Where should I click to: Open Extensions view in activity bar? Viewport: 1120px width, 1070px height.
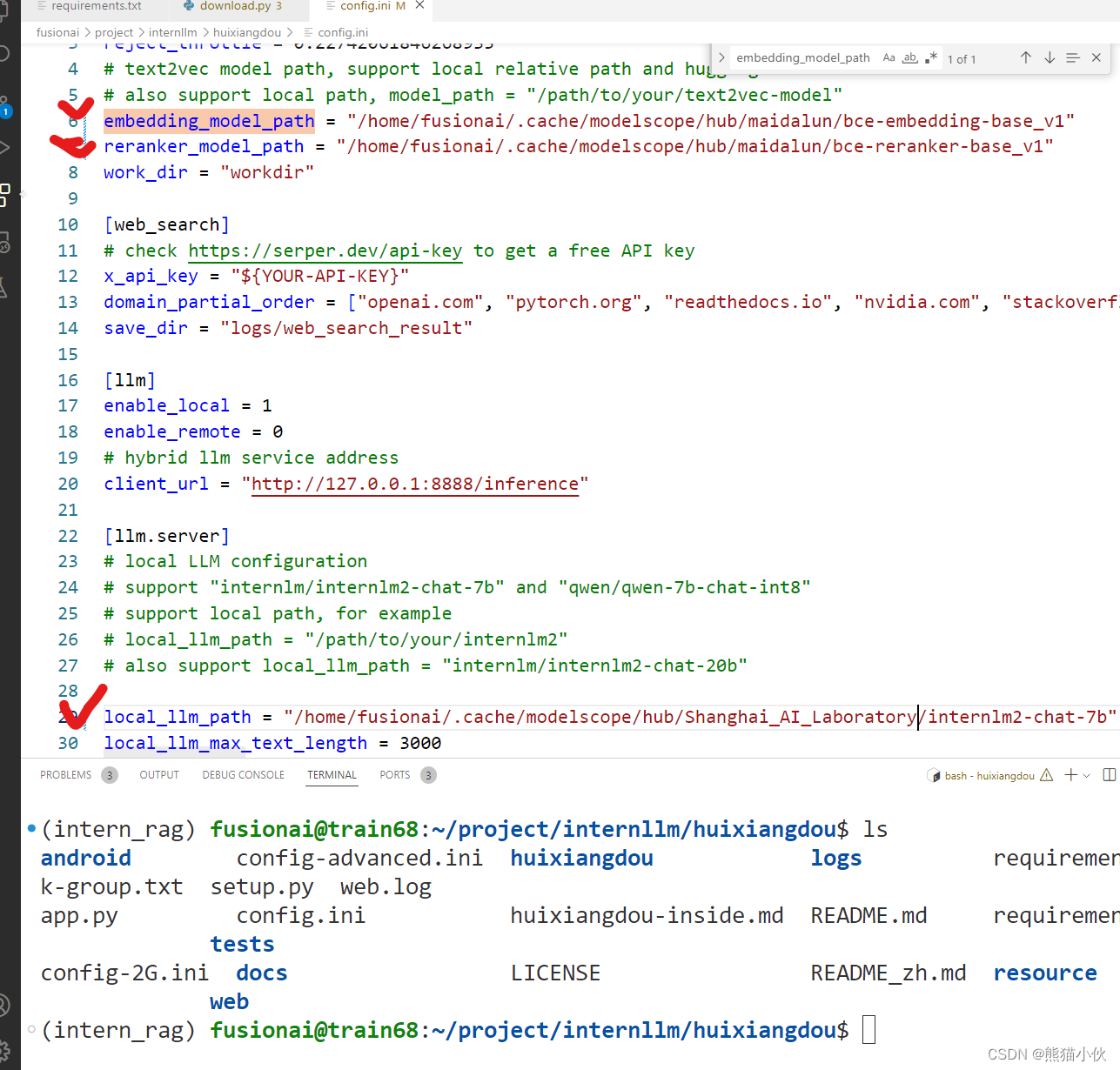point(4,195)
